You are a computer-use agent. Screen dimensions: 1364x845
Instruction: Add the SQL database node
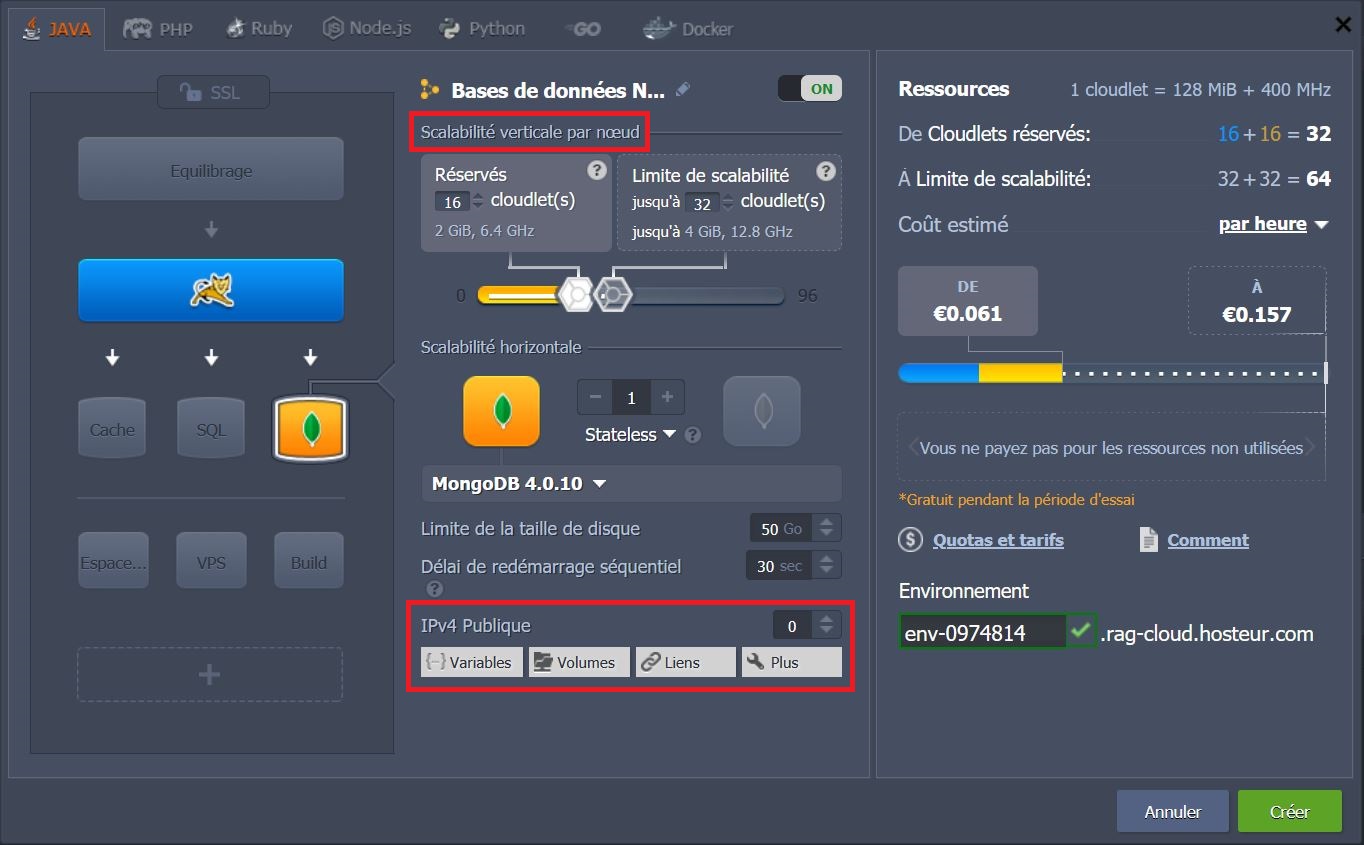(211, 429)
